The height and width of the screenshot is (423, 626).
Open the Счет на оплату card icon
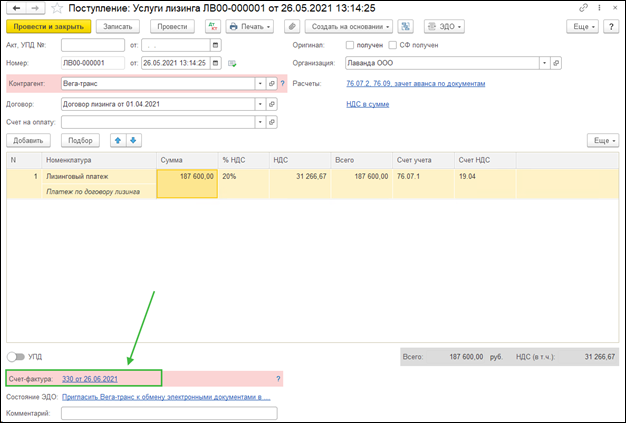click(271, 122)
